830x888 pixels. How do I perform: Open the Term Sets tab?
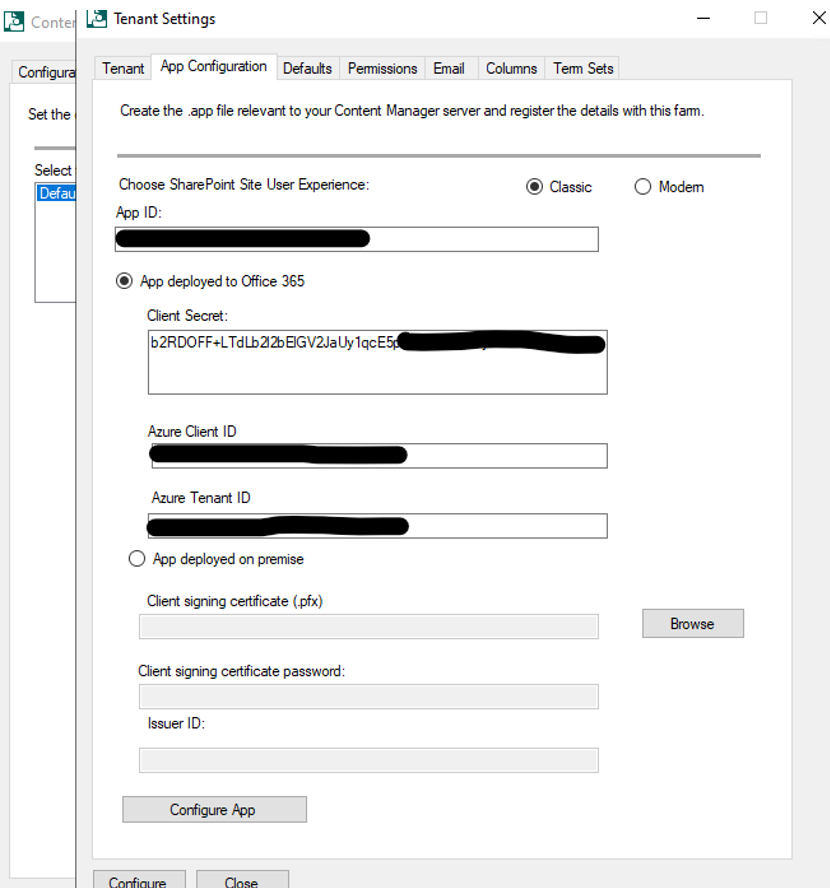pos(582,68)
